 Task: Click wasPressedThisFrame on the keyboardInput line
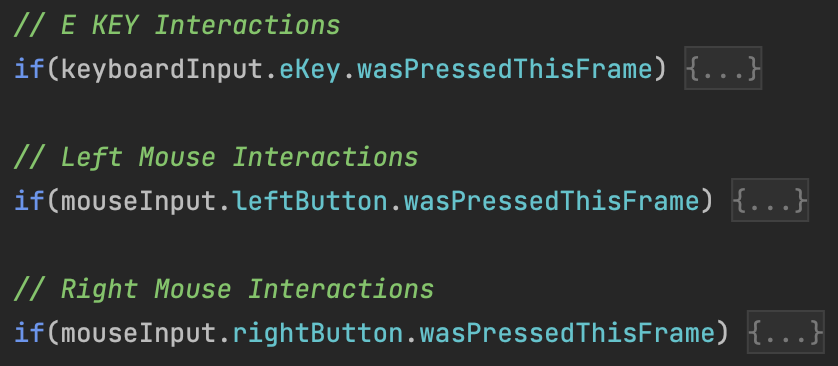point(505,69)
